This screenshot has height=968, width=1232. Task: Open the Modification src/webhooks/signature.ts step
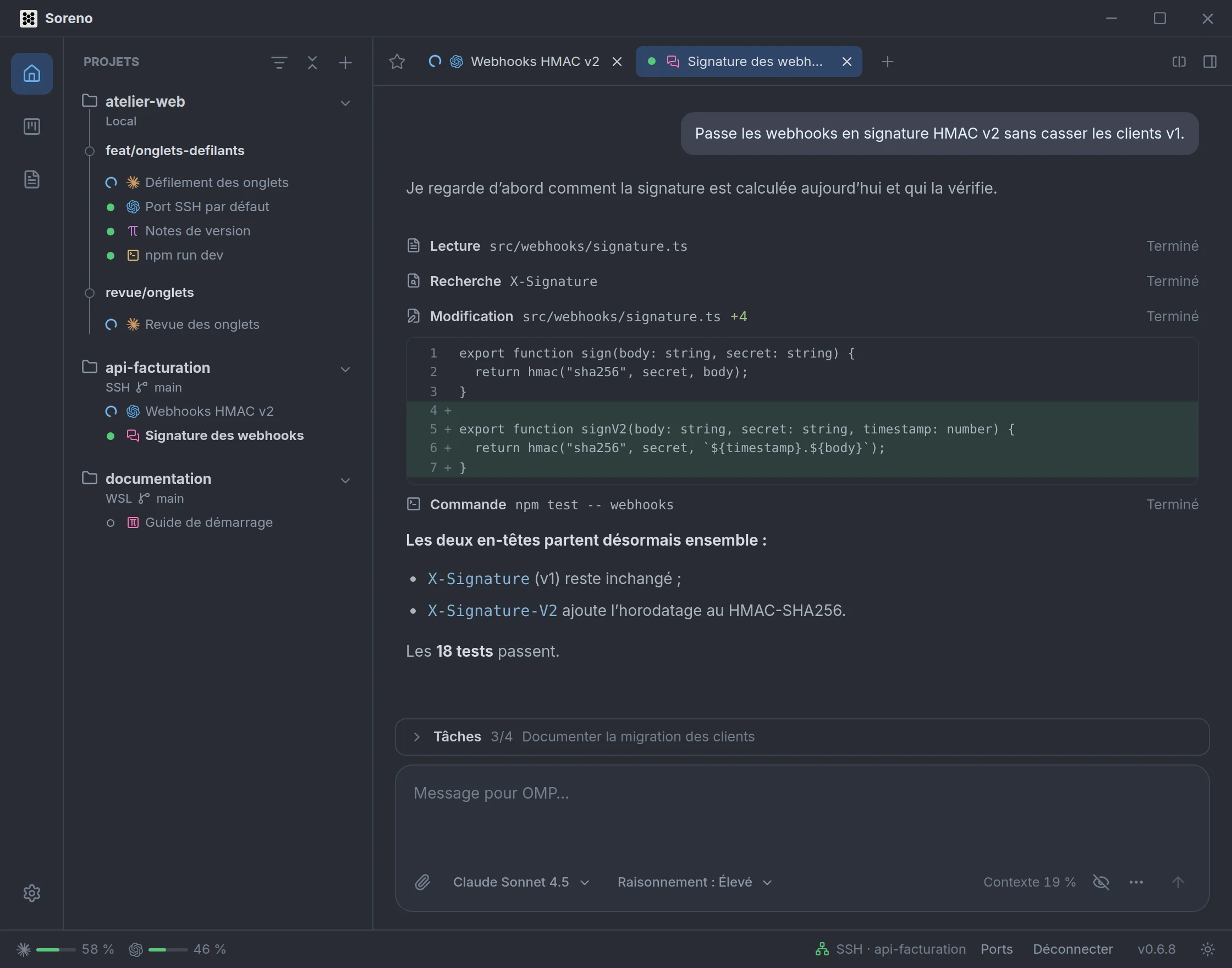pos(802,316)
